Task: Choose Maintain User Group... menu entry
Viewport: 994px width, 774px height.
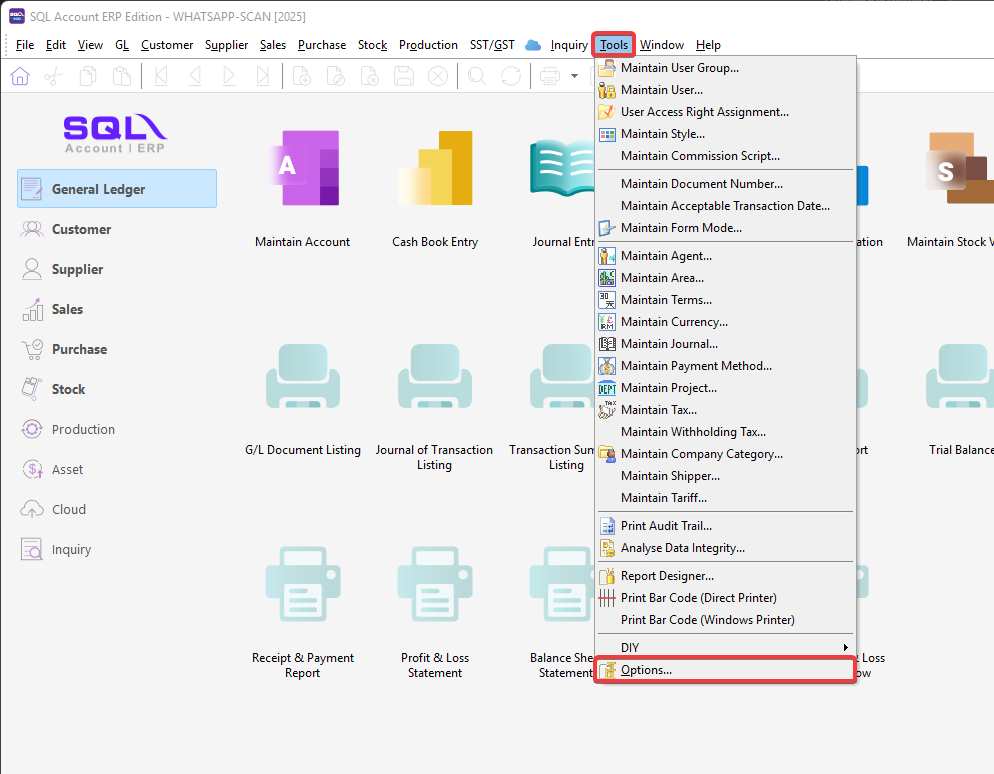Action: (x=679, y=68)
